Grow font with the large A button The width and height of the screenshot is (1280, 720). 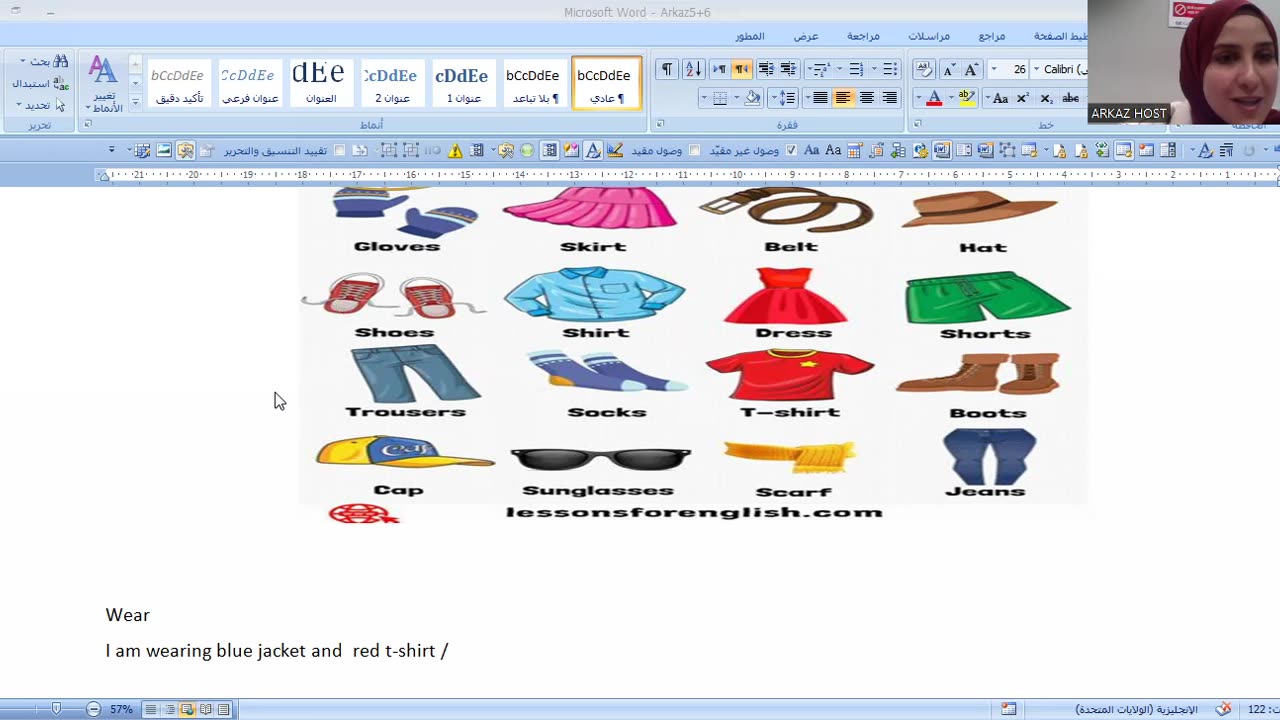(x=971, y=69)
